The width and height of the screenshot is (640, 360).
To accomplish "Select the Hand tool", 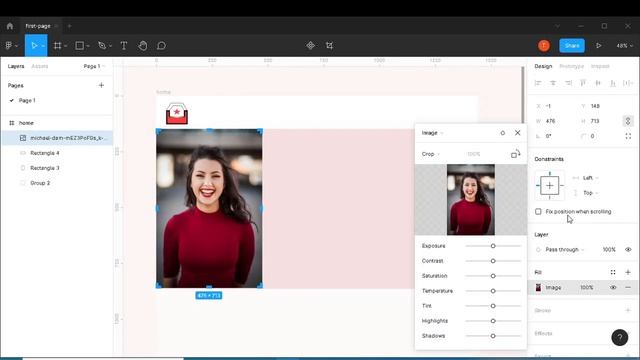I will point(142,46).
